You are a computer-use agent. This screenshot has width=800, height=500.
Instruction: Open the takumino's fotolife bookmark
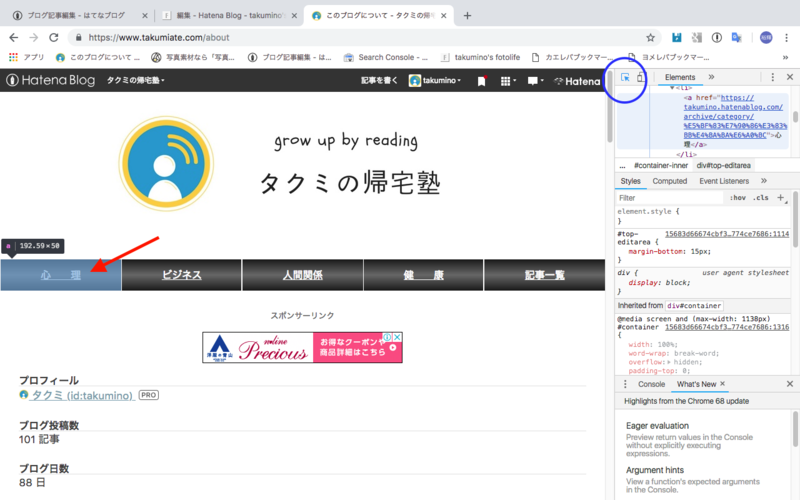click(481, 57)
